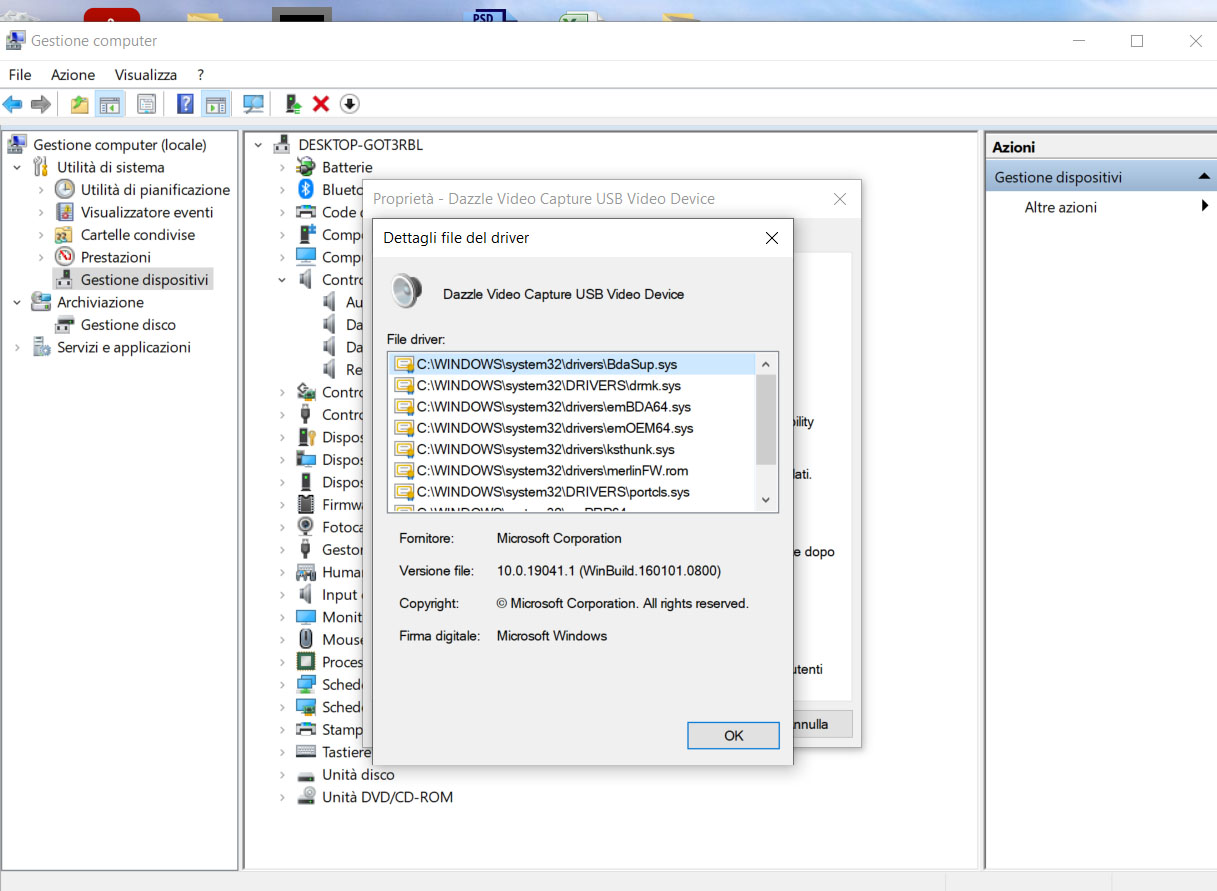Select Visualizzatore eventi icon in tree

[65, 212]
